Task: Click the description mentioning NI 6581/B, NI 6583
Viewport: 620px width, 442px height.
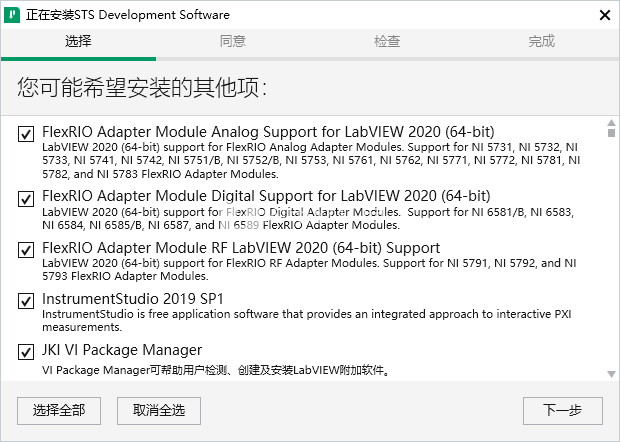Action: point(308,218)
